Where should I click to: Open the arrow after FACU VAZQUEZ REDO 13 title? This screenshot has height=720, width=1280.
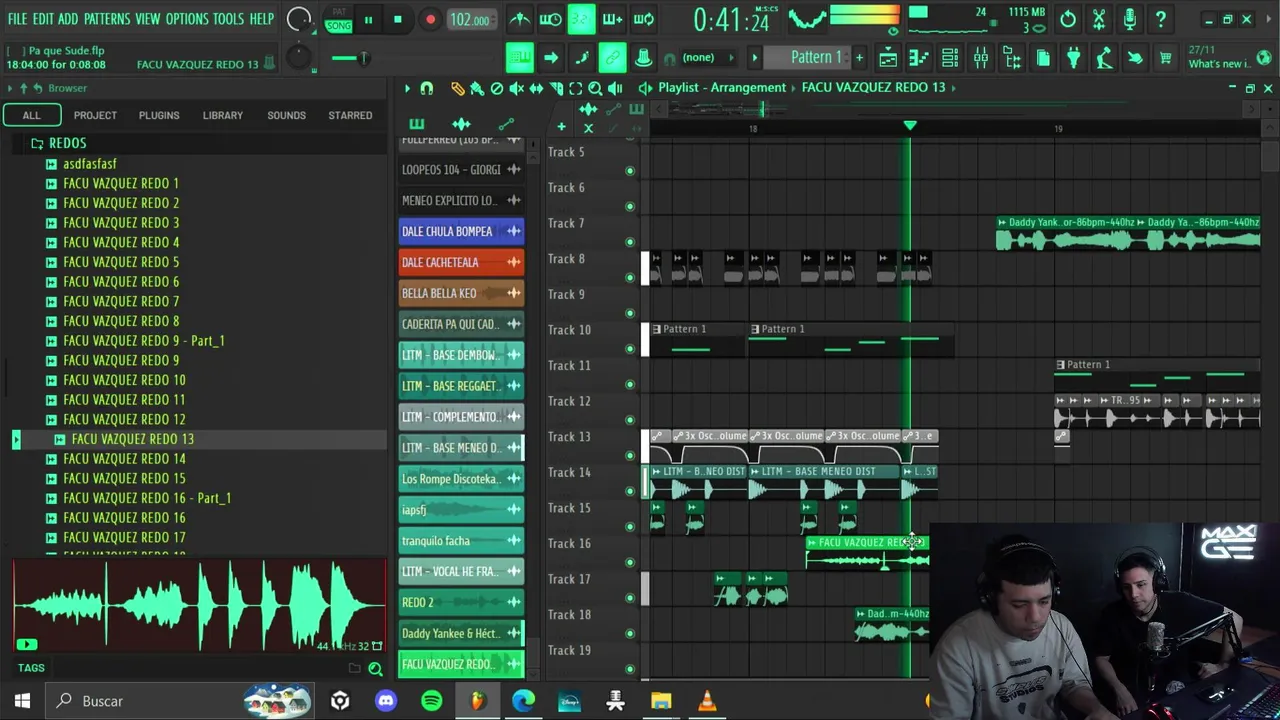click(953, 87)
